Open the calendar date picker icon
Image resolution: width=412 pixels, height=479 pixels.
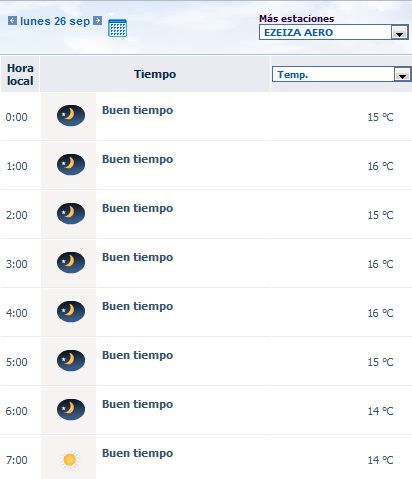click(118, 28)
